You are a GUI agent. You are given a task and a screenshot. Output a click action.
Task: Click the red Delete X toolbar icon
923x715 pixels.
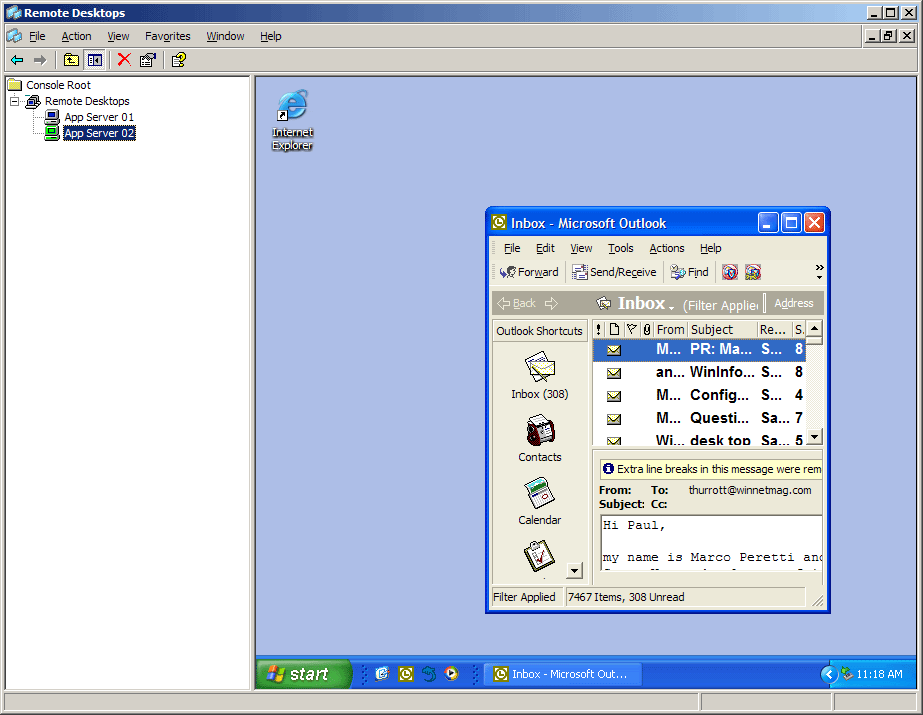(124, 60)
